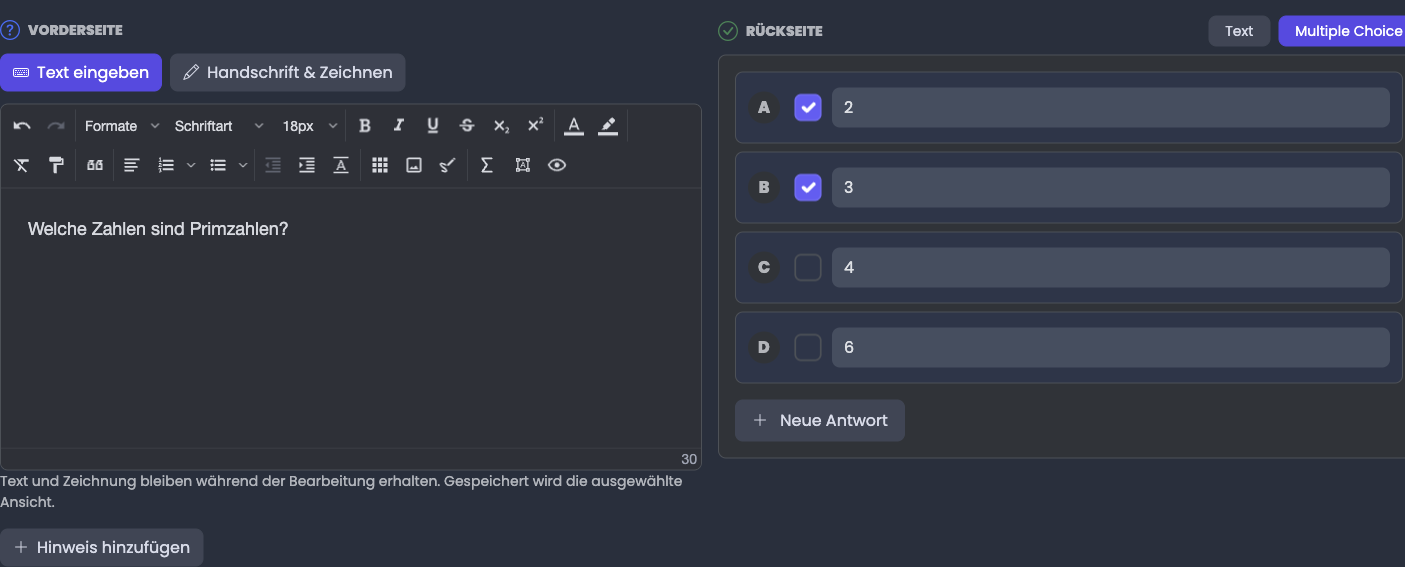Decrease the text indent
This screenshot has height=567, width=1405.
[273, 166]
